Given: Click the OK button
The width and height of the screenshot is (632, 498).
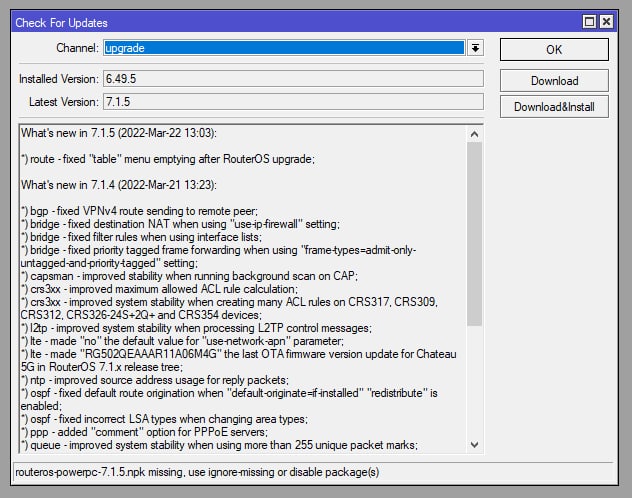Looking at the screenshot, I should 554,50.
